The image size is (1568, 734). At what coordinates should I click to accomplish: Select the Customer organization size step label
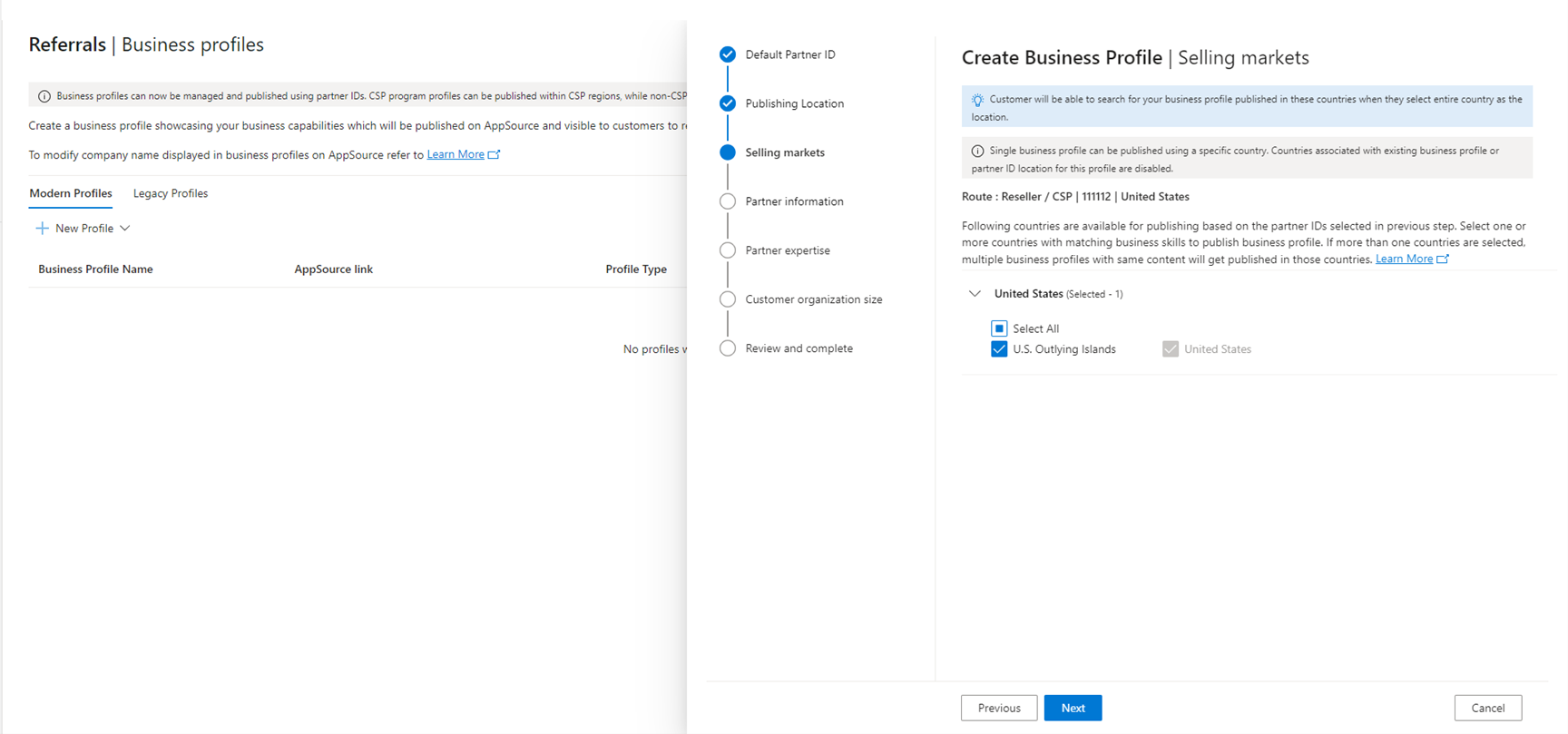(814, 299)
